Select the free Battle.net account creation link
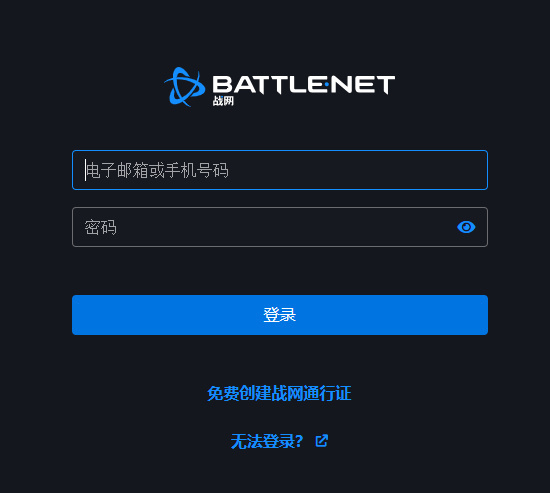This screenshot has width=550, height=493. tap(279, 393)
